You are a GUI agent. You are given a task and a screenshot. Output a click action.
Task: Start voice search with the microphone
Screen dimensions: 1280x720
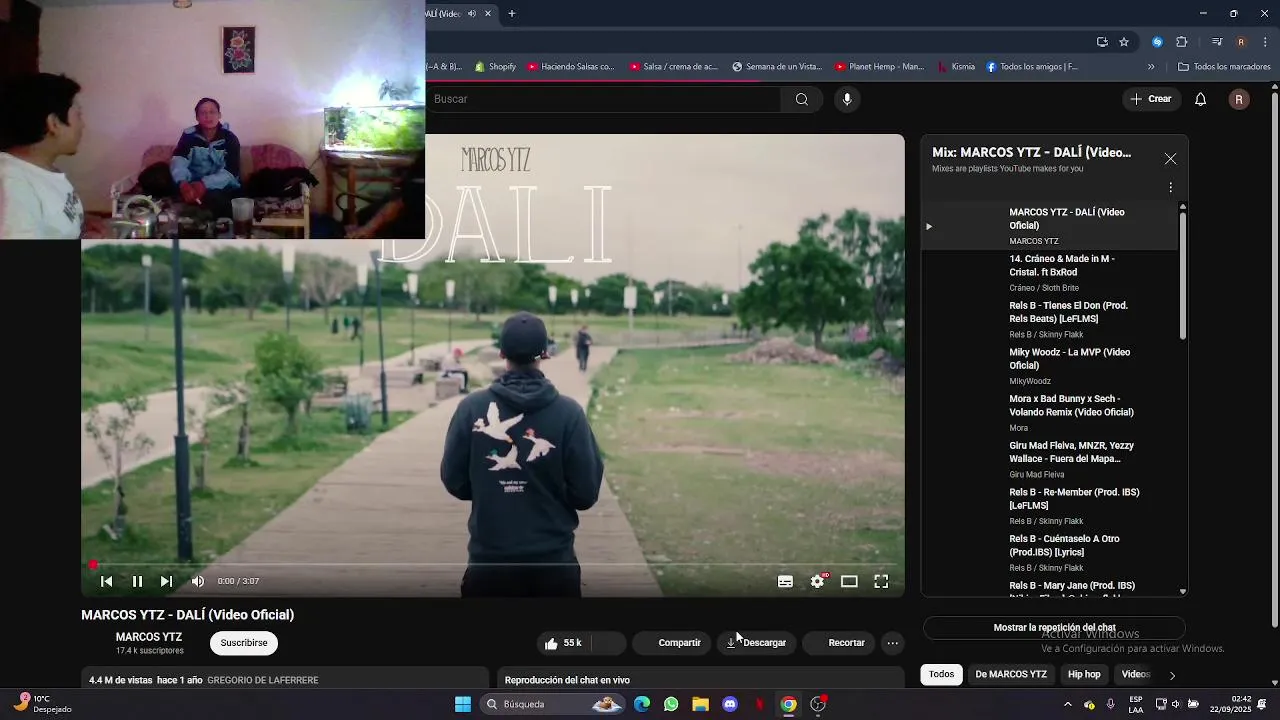click(x=847, y=99)
